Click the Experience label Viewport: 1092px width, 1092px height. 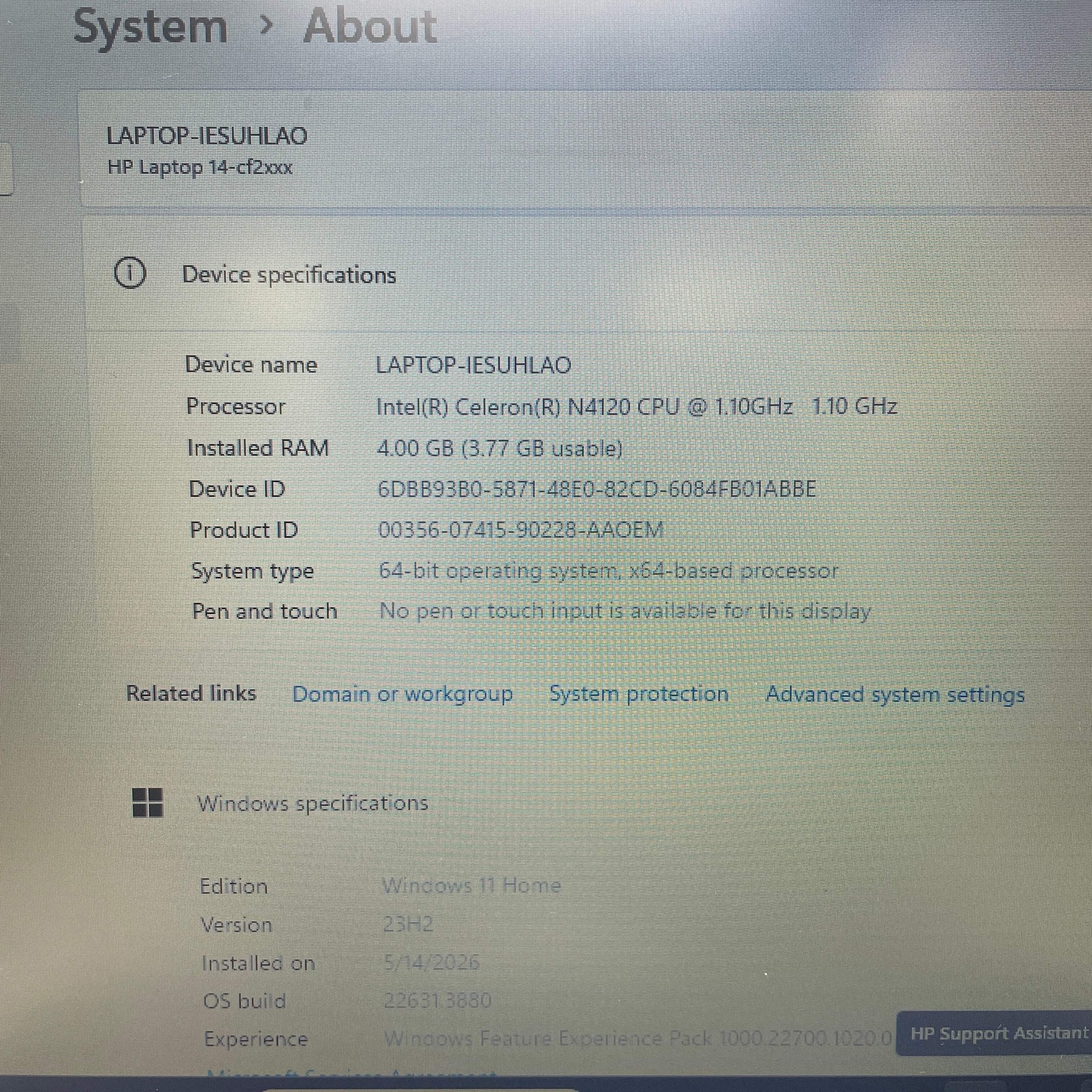(x=256, y=1039)
